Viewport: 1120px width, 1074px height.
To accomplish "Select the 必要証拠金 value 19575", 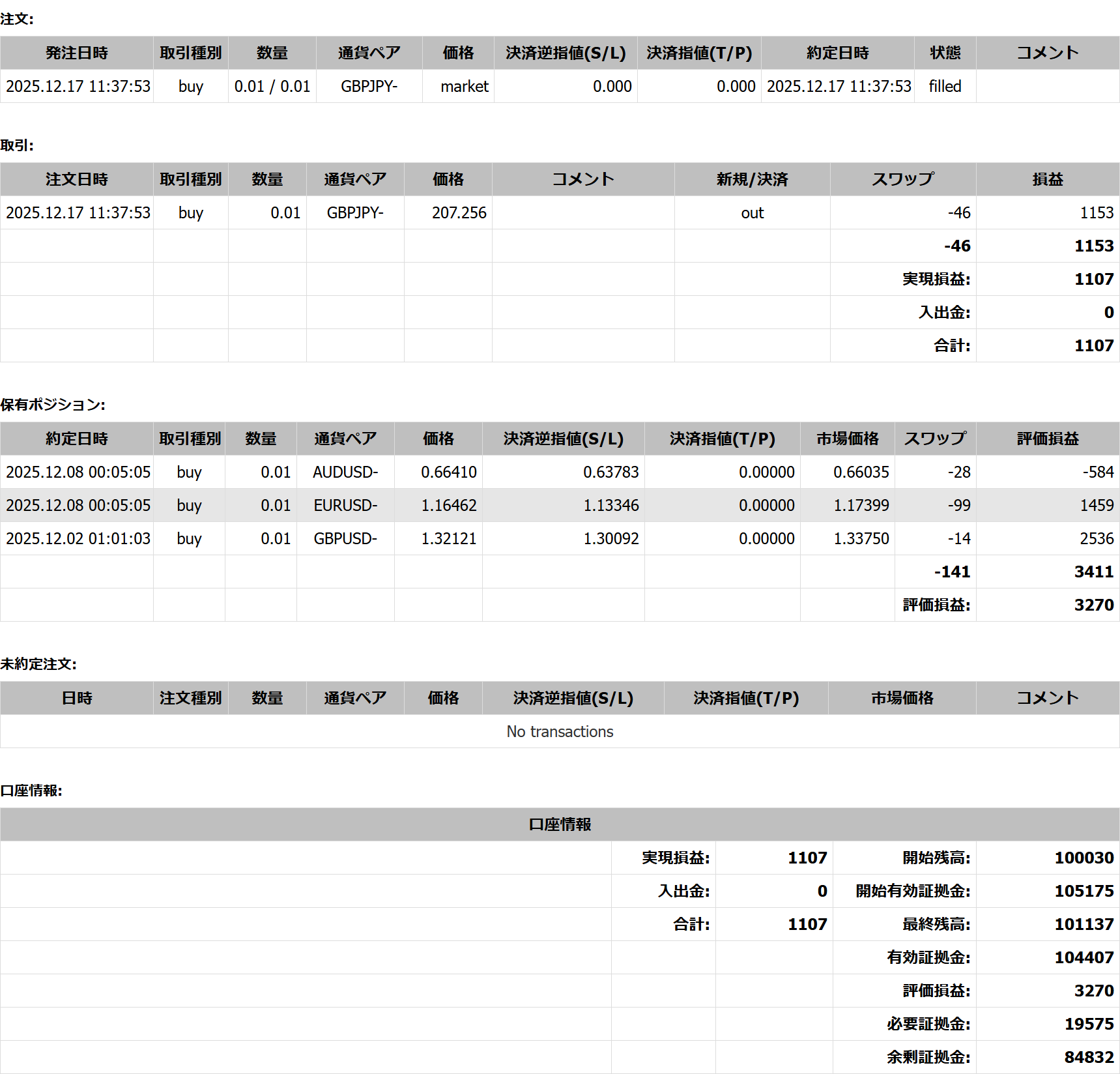I will [x=1089, y=1024].
